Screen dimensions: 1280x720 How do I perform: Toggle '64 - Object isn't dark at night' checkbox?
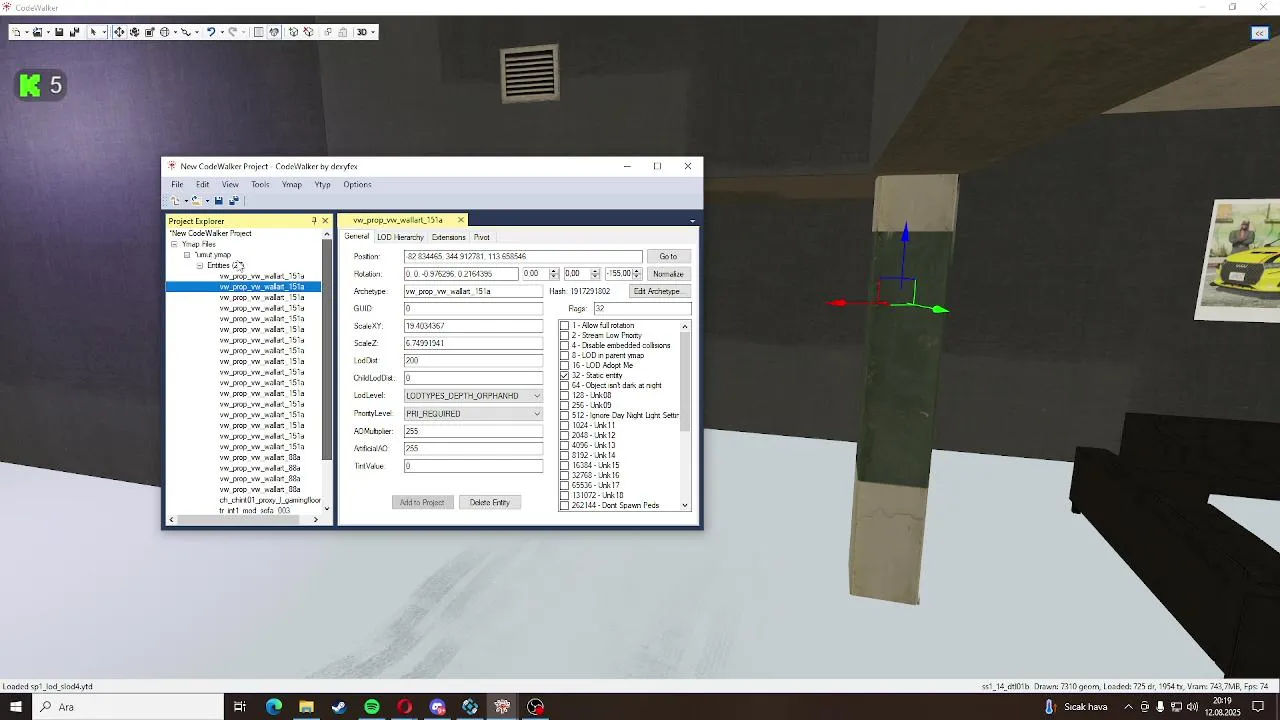564,386
